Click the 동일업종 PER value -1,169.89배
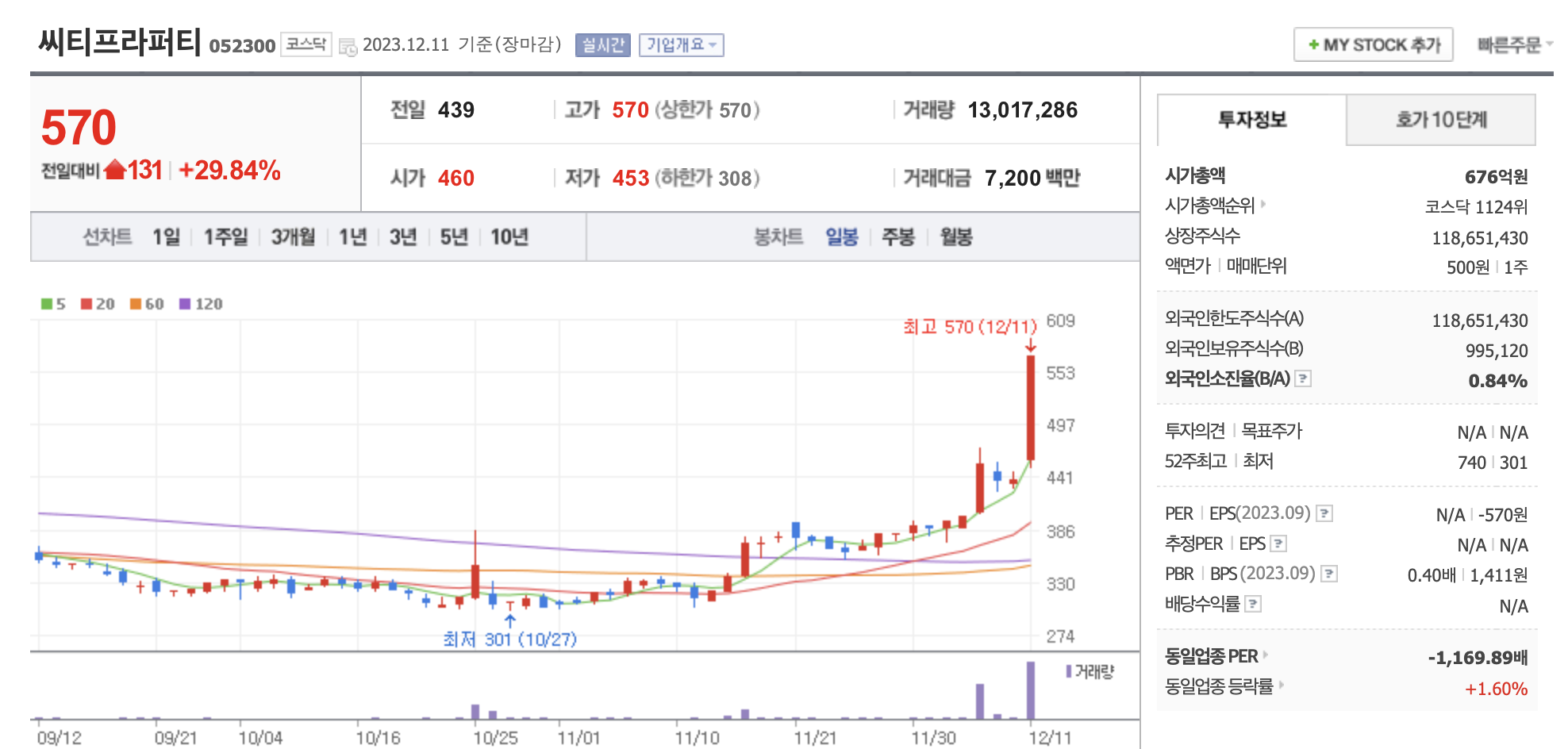This screenshot has width=1568, height=749. tap(1478, 658)
